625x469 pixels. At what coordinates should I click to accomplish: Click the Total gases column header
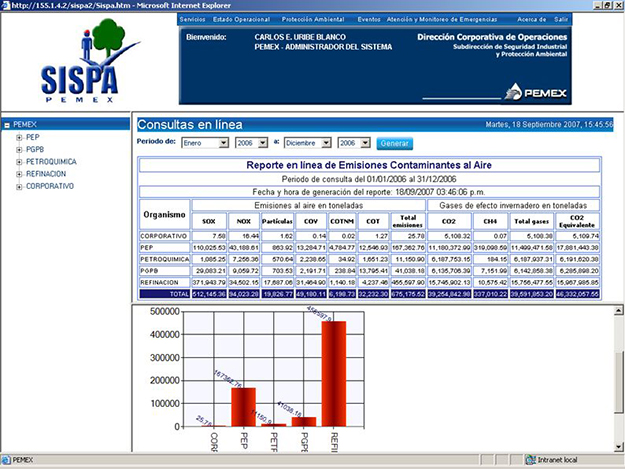tap(532, 221)
